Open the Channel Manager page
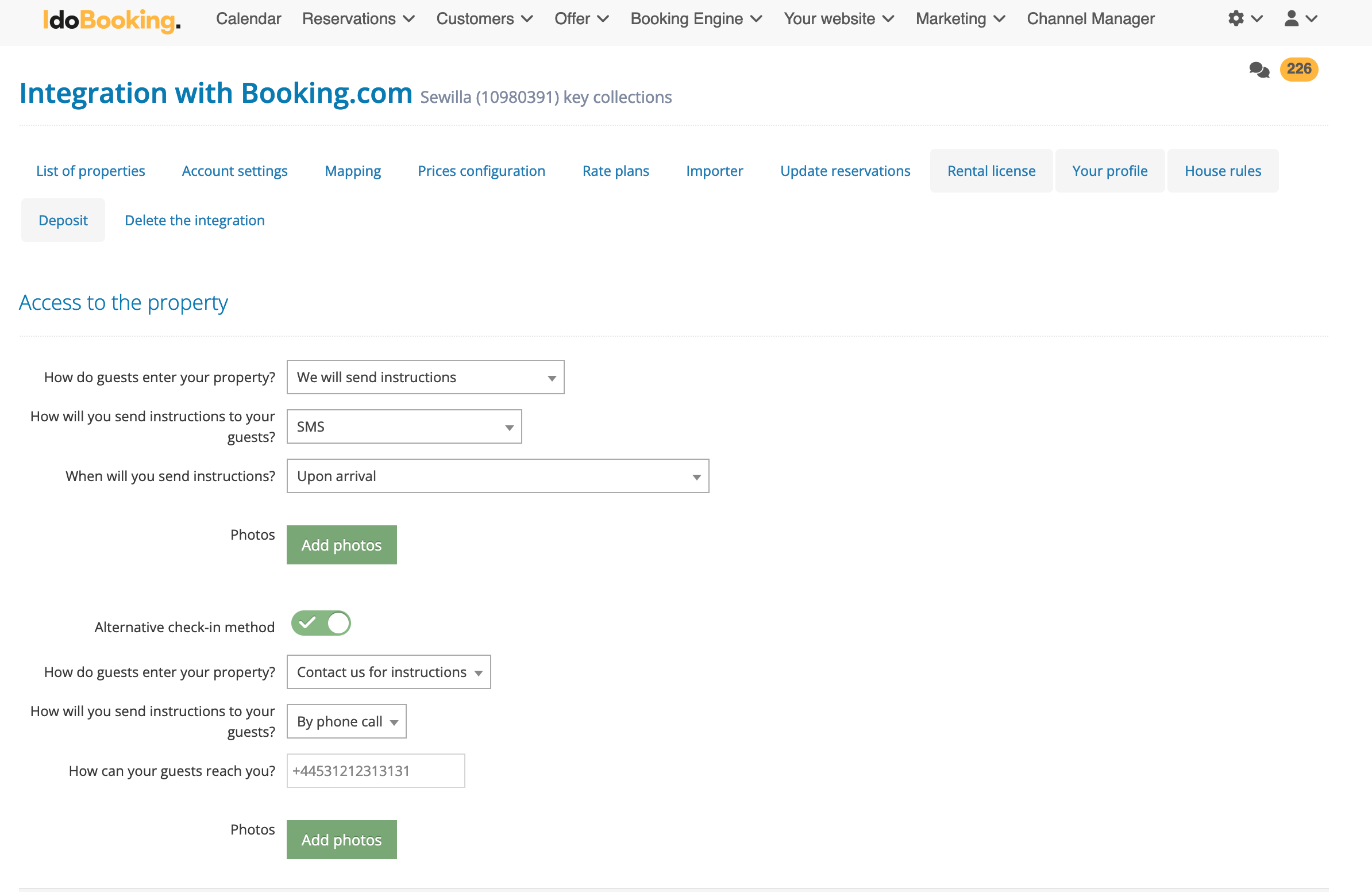Screen dimensions: 1372x892 click(x=1089, y=18)
